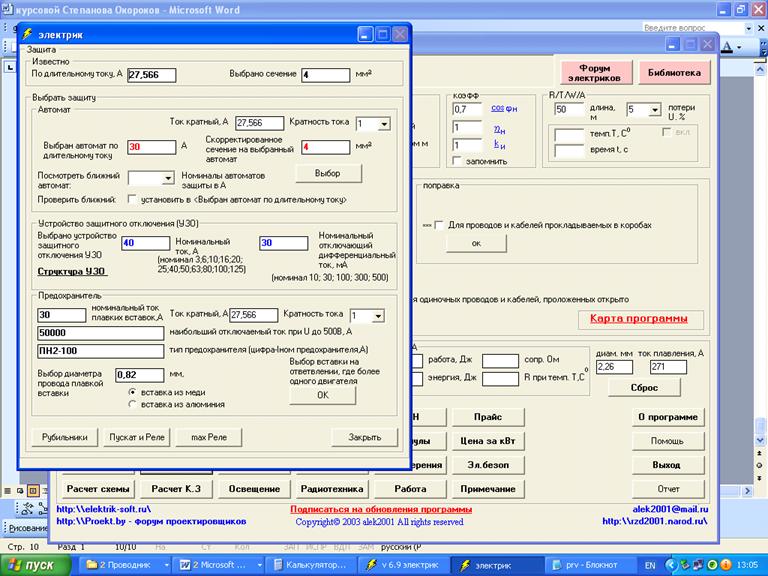Click the font color A icon in Word
This screenshot has height=576, width=768.
coord(737,47)
